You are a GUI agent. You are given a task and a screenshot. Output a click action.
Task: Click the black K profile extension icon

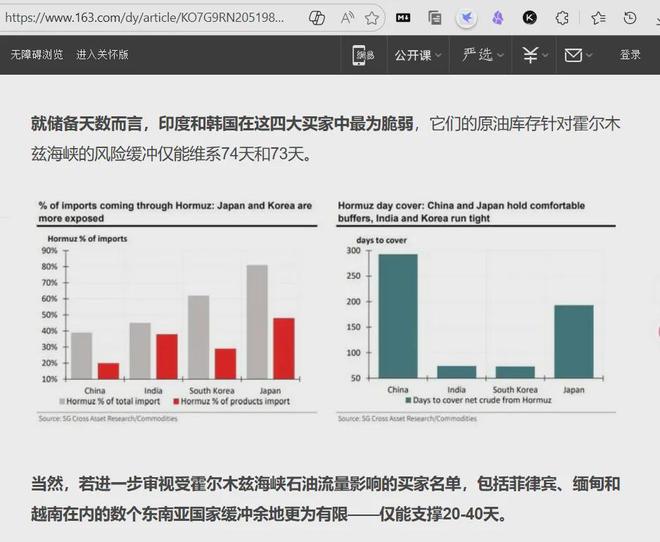point(530,17)
